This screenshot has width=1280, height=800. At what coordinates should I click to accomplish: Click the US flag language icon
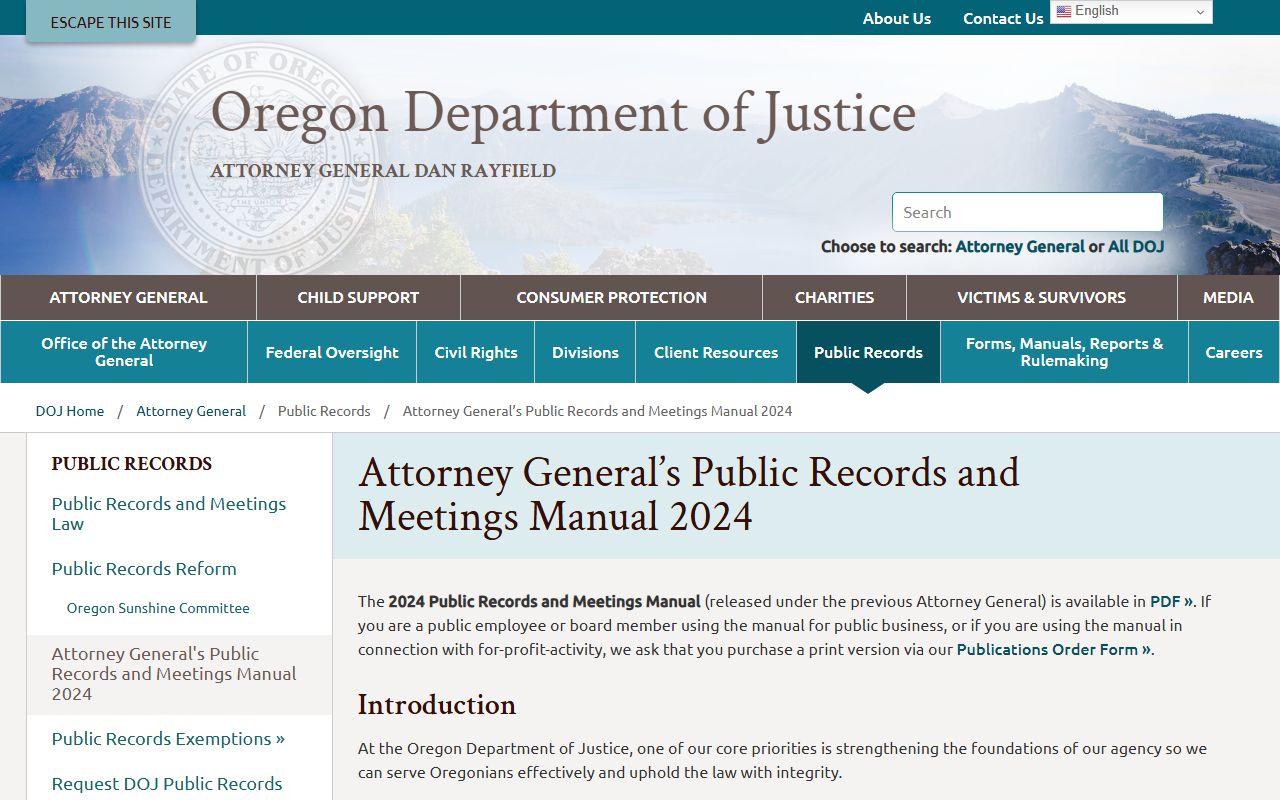pos(1064,11)
